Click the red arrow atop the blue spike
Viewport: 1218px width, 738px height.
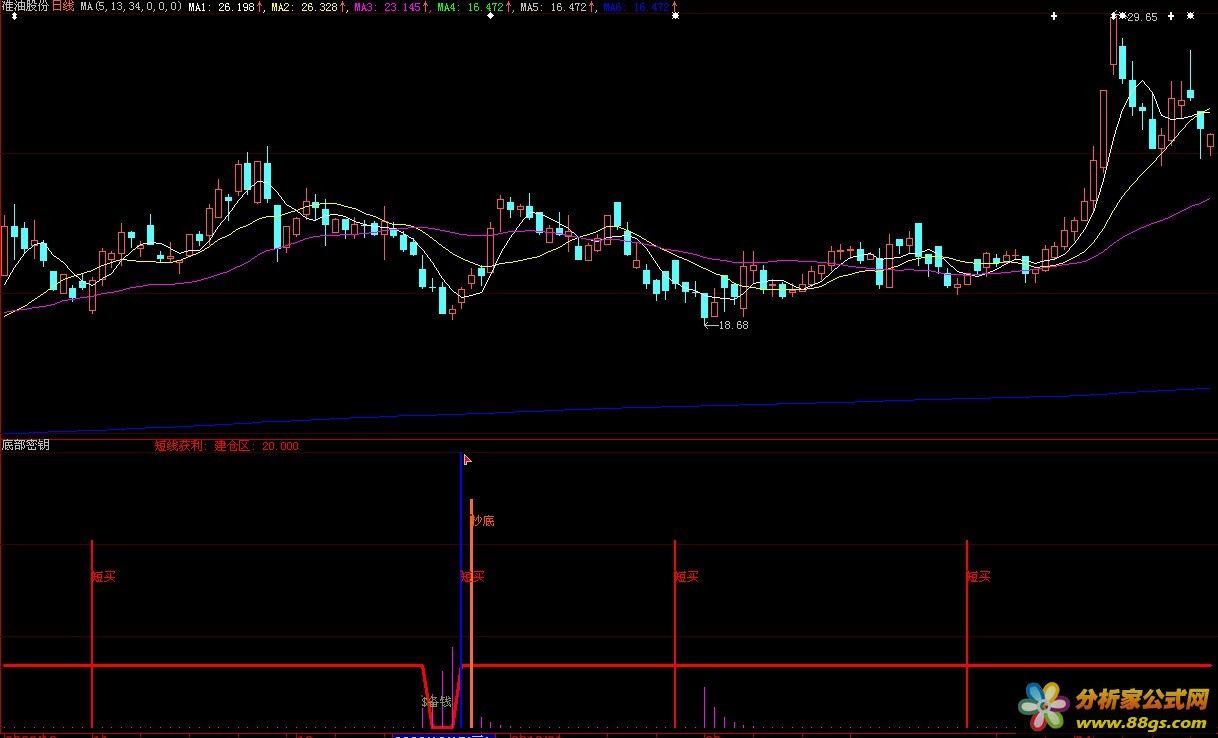pyautogui.click(x=467, y=459)
